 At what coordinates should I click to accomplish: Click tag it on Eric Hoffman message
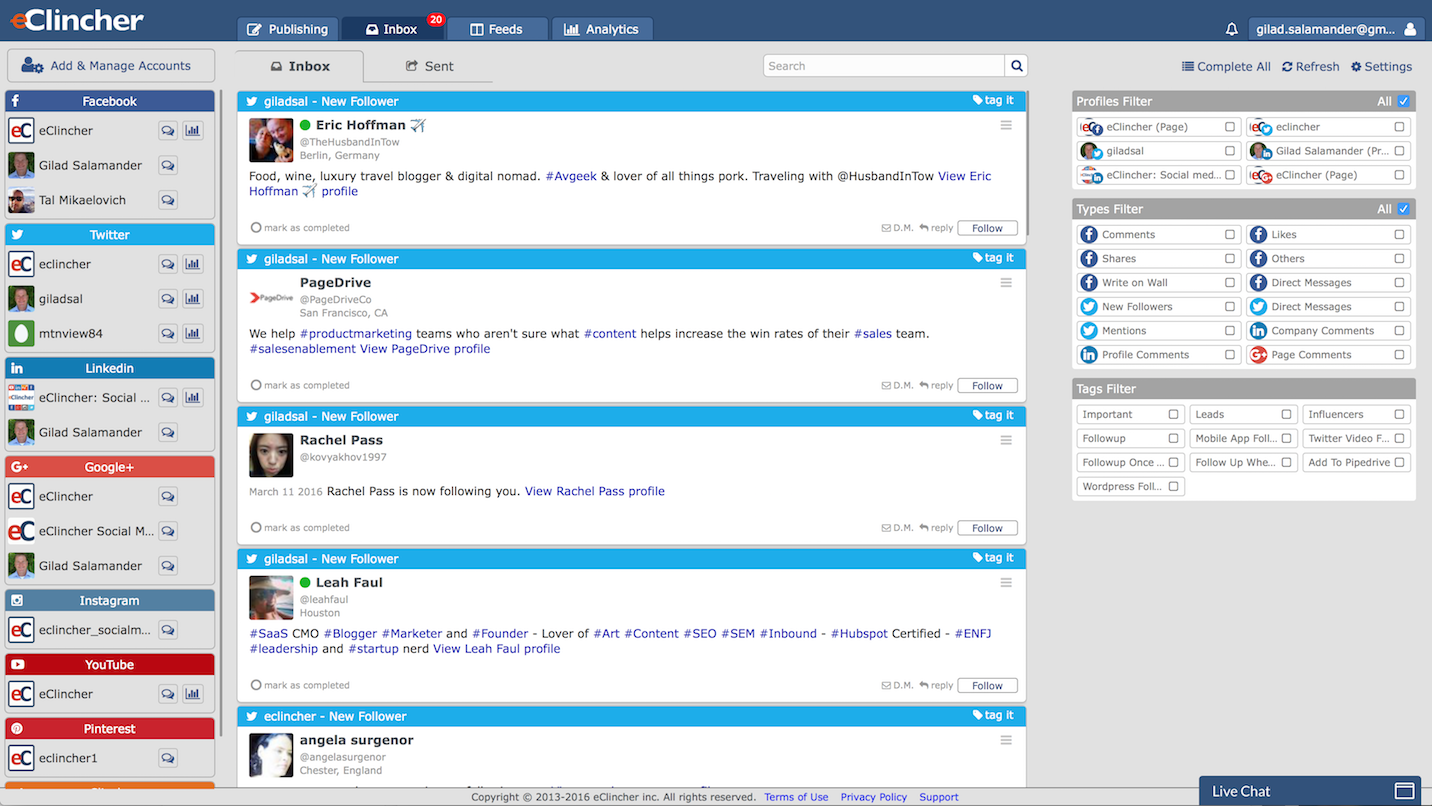pyautogui.click(x=993, y=101)
